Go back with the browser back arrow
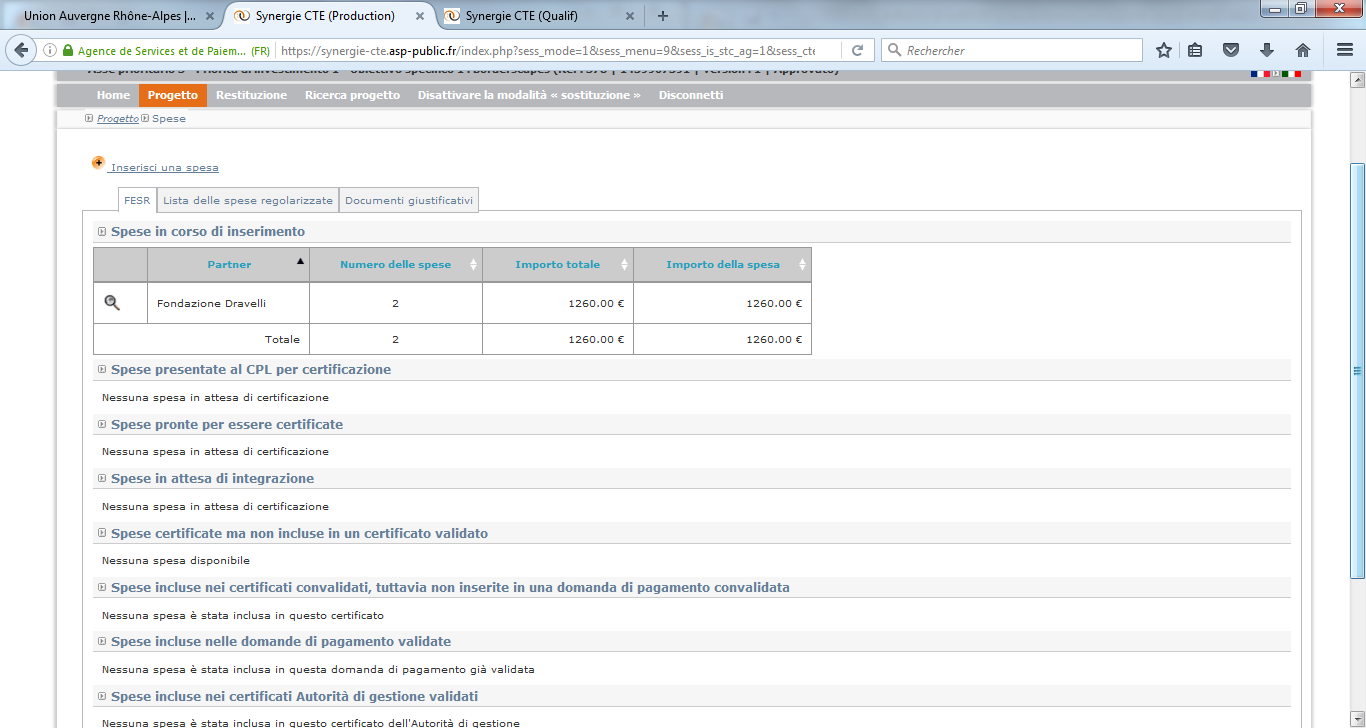 pyautogui.click(x=21, y=50)
